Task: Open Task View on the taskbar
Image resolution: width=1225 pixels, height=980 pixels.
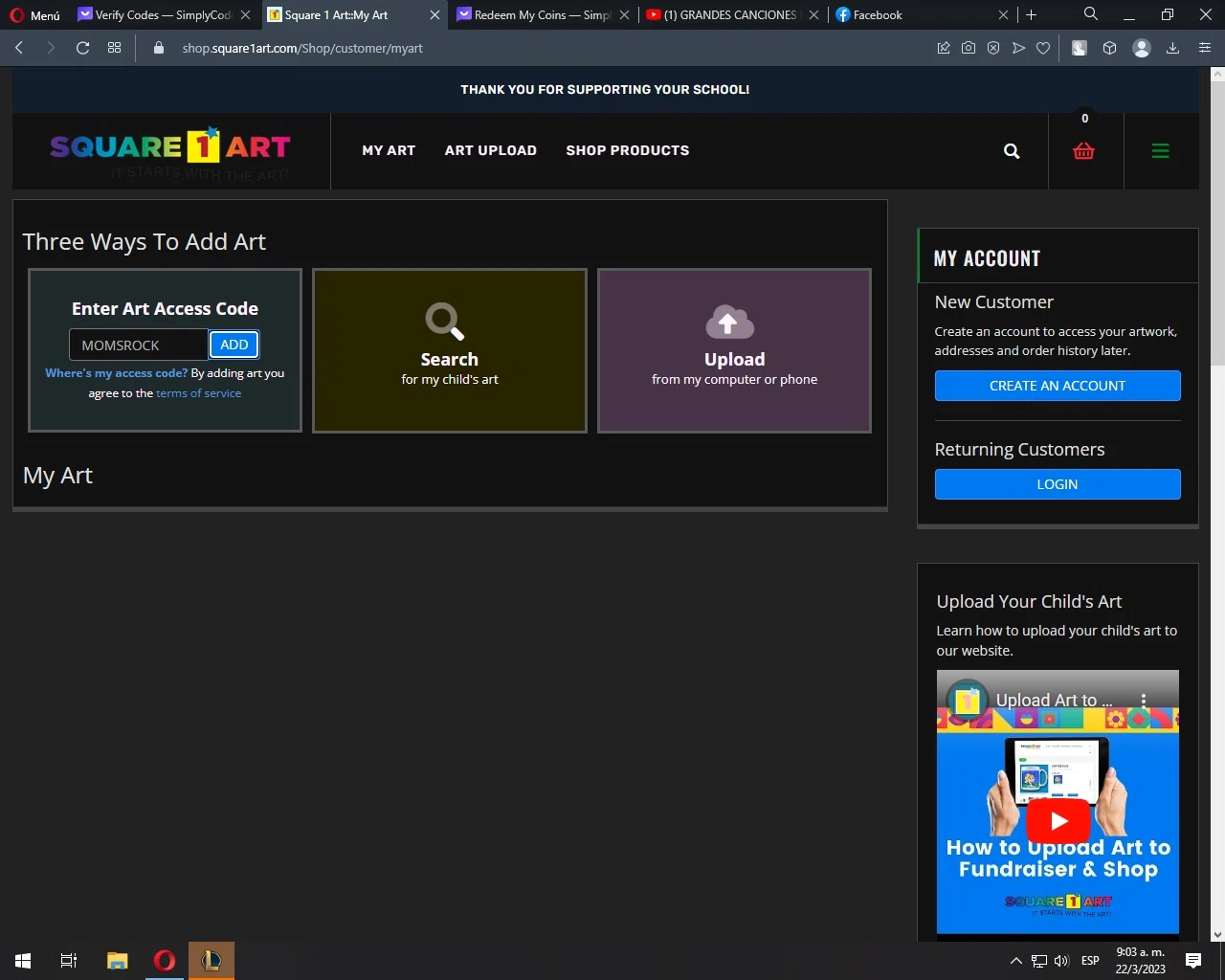Action: pyautogui.click(x=69, y=961)
